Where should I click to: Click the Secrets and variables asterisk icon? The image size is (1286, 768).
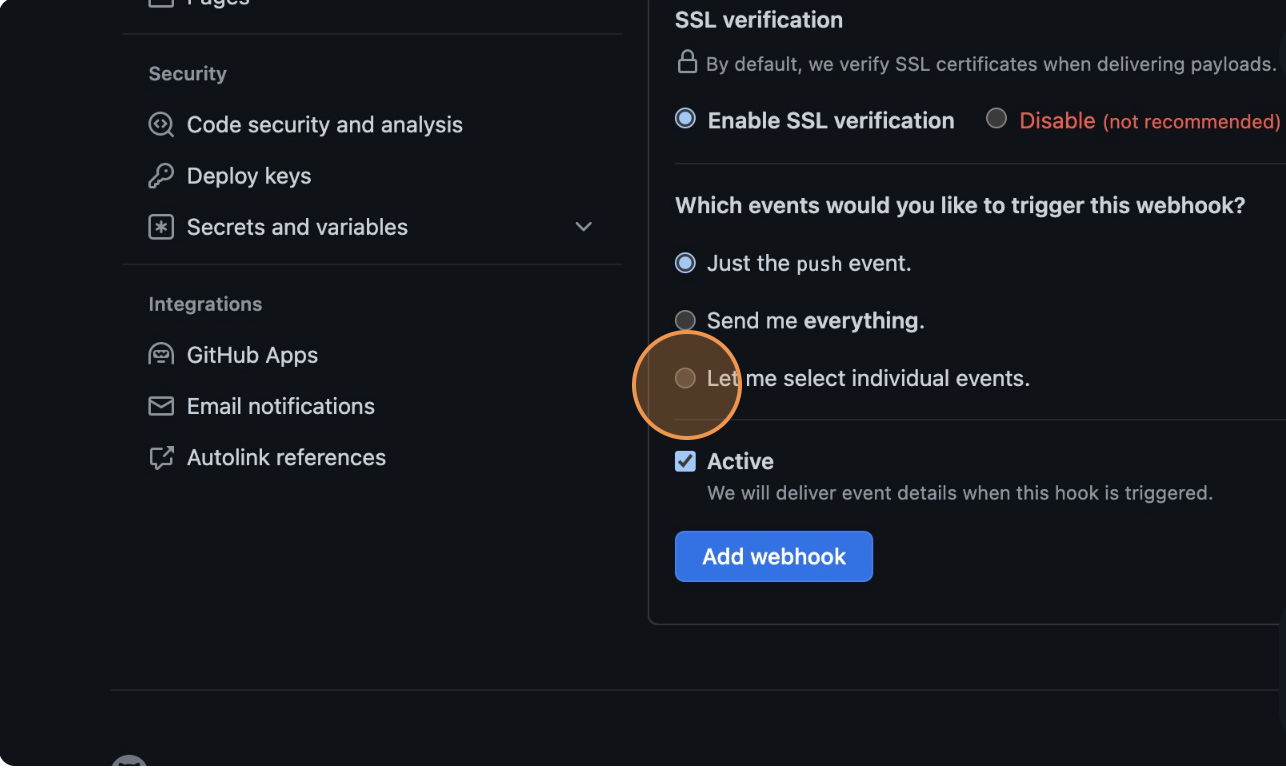tap(161, 227)
